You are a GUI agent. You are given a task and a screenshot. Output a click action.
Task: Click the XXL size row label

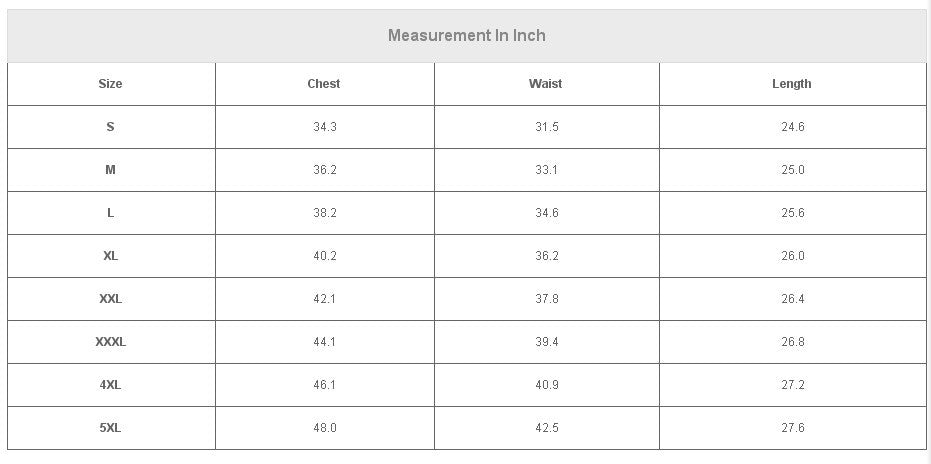point(110,299)
